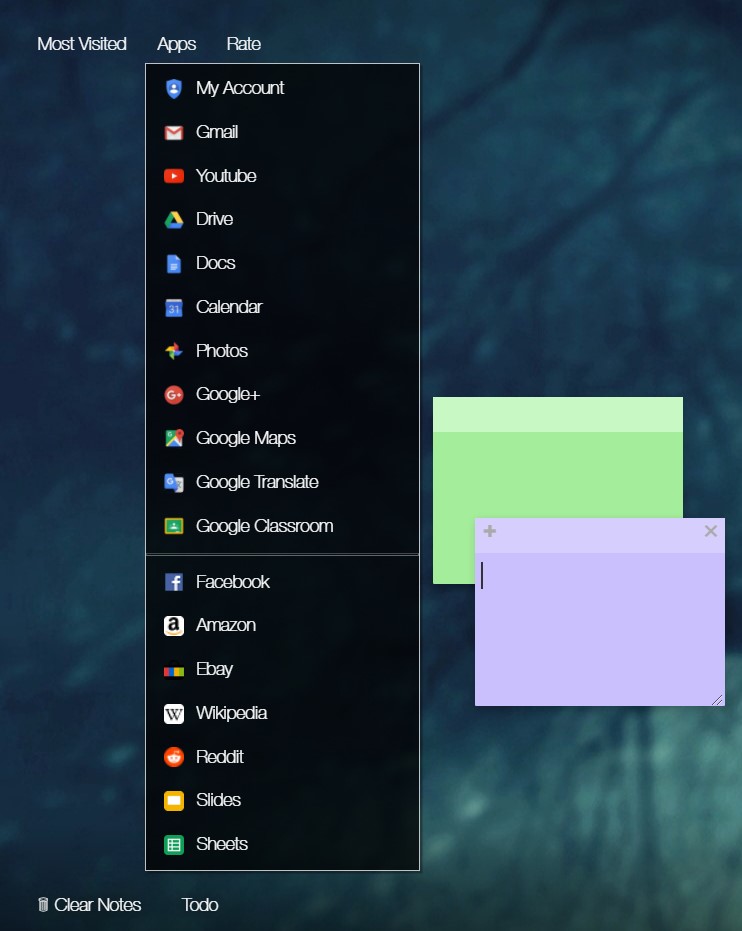This screenshot has width=742, height=931.
Task: Click the Reddit alien icon
Action: click(x=173, y=757)
